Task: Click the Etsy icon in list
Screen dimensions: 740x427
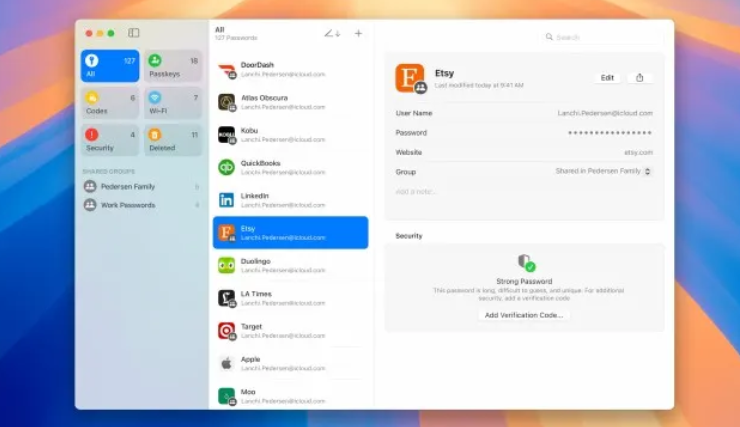Action: 227,233
